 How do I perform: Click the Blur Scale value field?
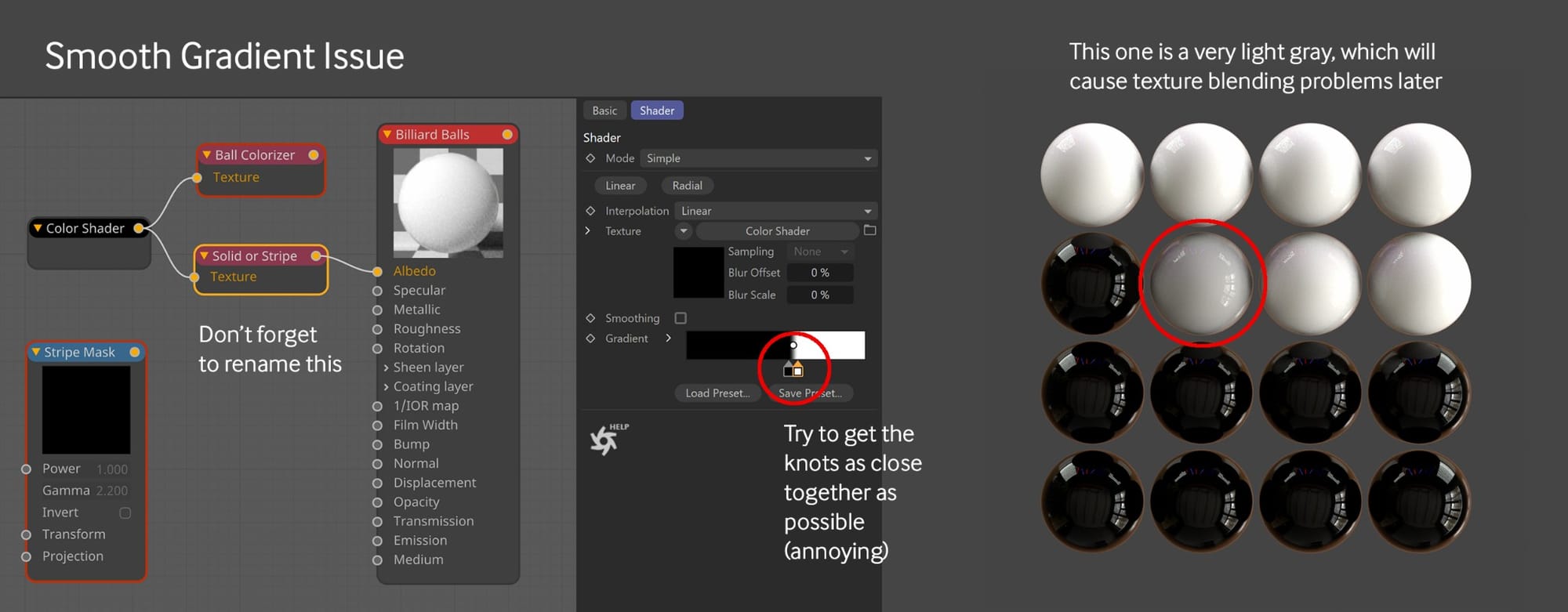point(820,295)
